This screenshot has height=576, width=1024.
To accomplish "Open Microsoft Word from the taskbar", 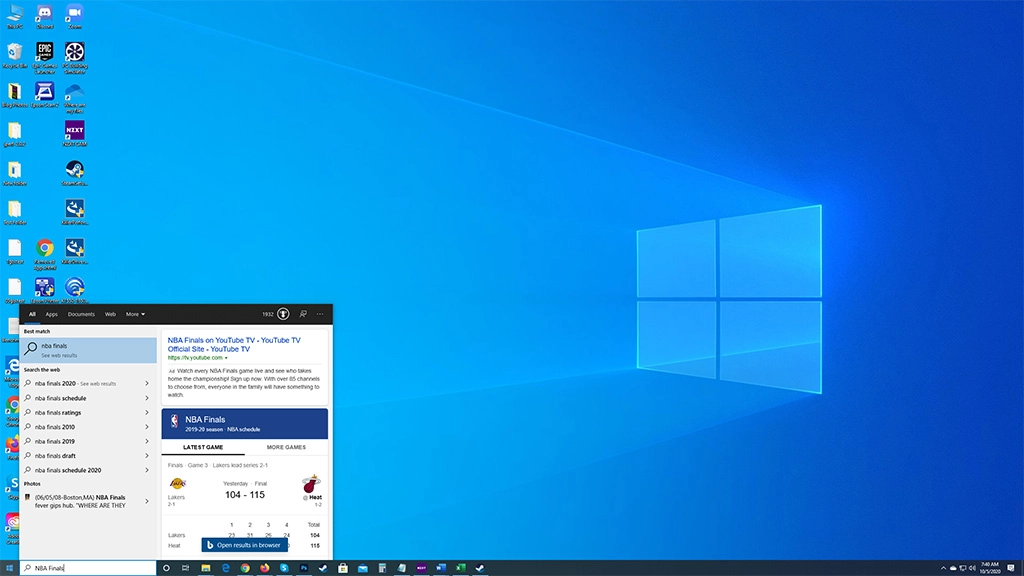I will click(441, 568).
